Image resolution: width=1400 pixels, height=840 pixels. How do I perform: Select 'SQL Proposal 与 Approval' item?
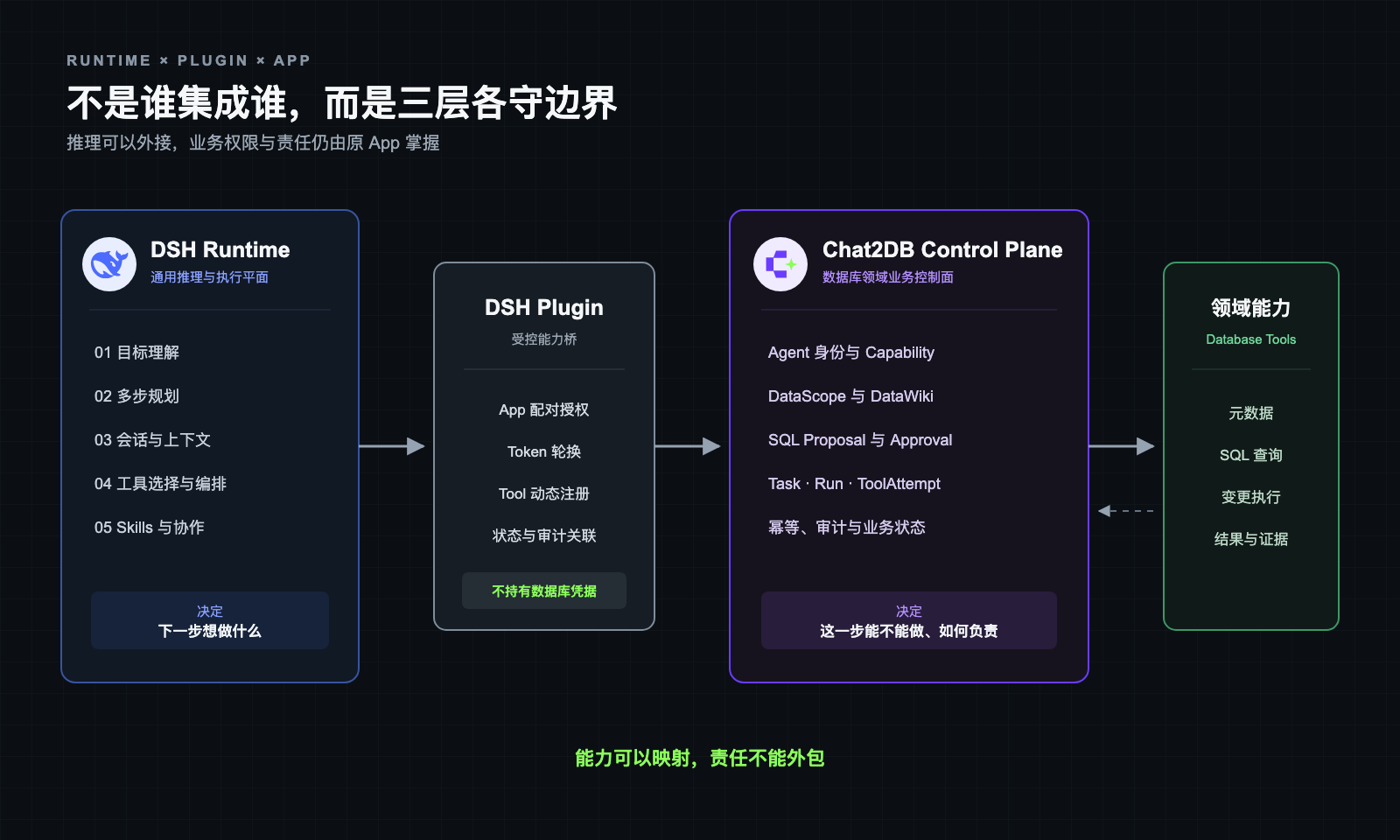pyautogui.click(x=860, y=440)
